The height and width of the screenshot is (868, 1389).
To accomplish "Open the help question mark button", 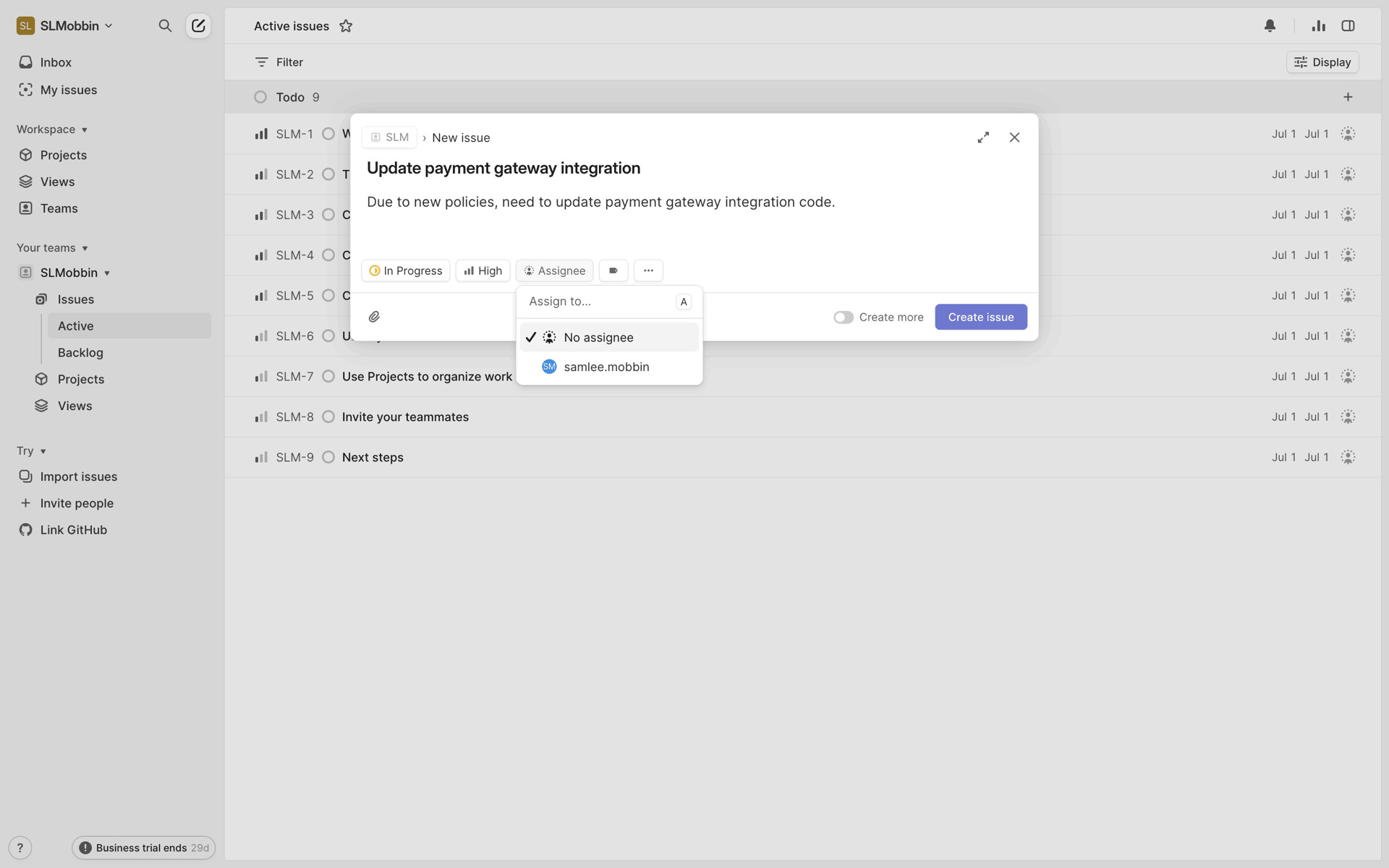I will tap(20, 848).
